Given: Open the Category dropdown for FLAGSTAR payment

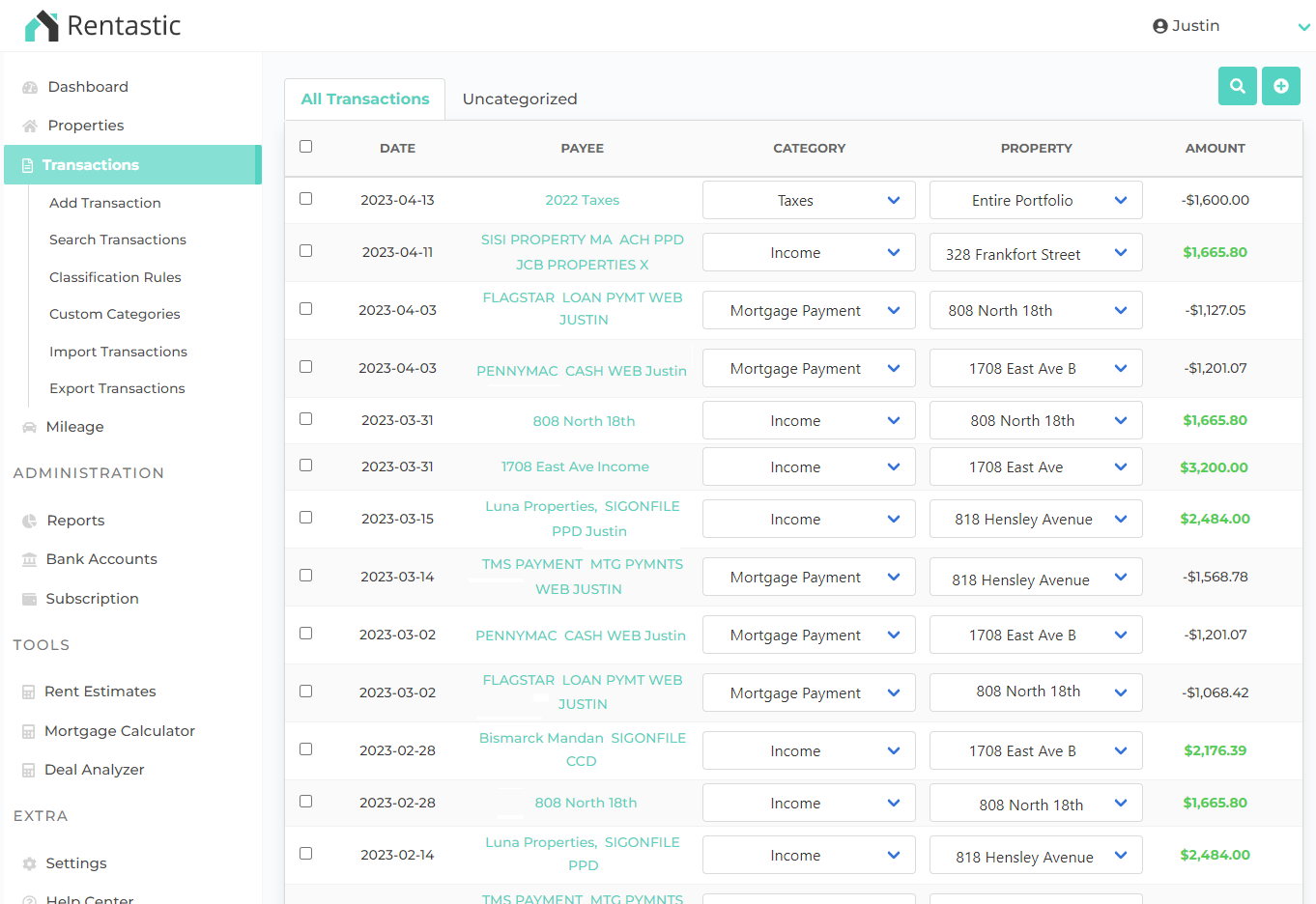Looking at the screenshot, I should 809,310.
